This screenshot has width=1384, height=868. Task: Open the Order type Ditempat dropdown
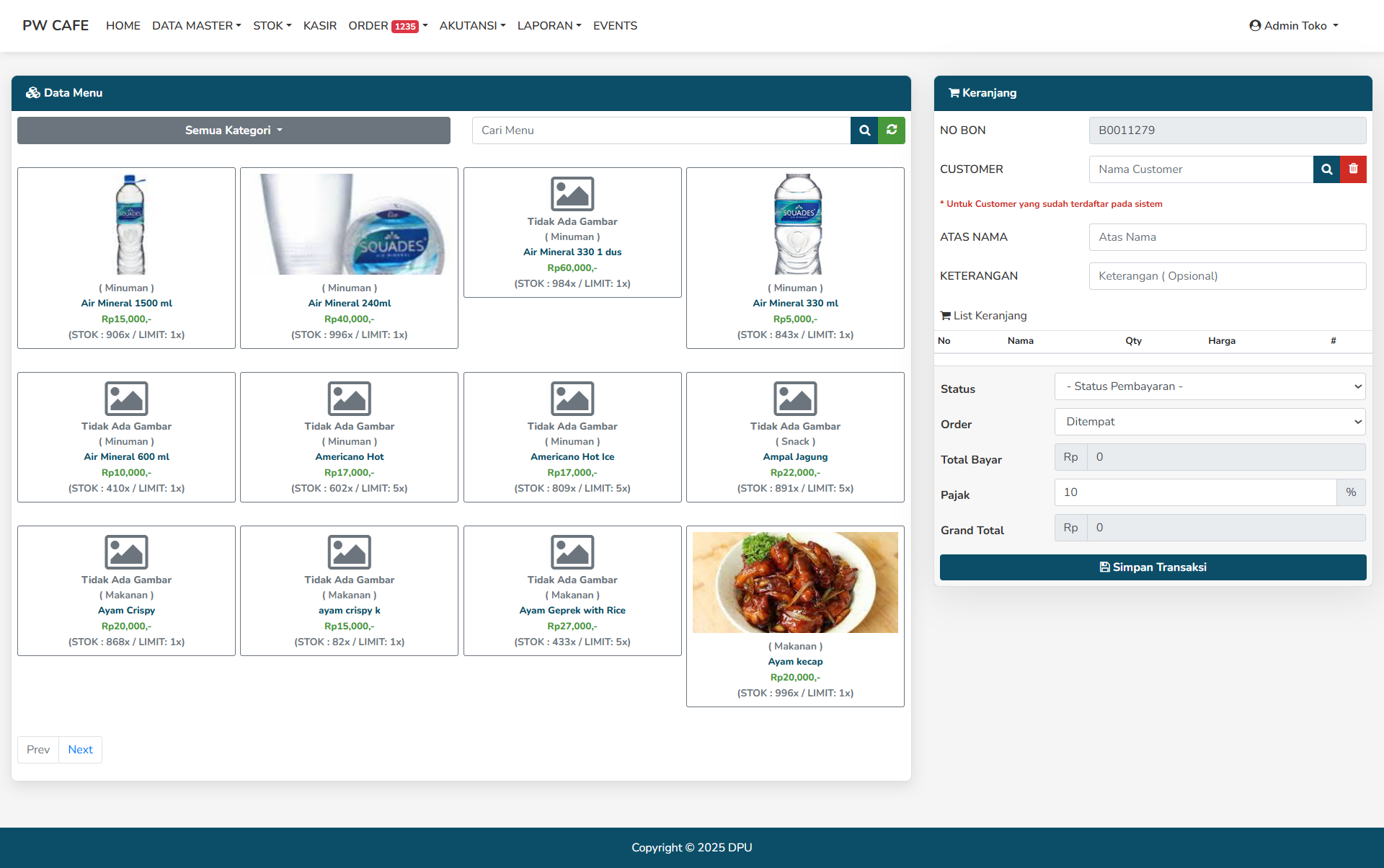1210,422
